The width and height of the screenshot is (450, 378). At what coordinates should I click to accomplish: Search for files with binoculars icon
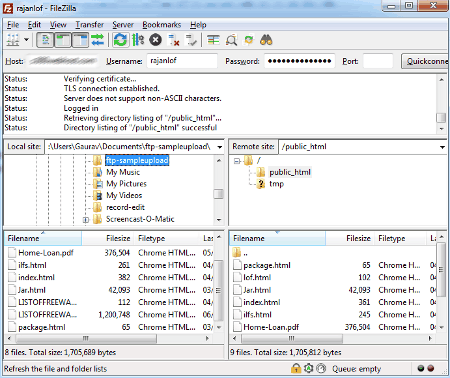pos(266,40)
